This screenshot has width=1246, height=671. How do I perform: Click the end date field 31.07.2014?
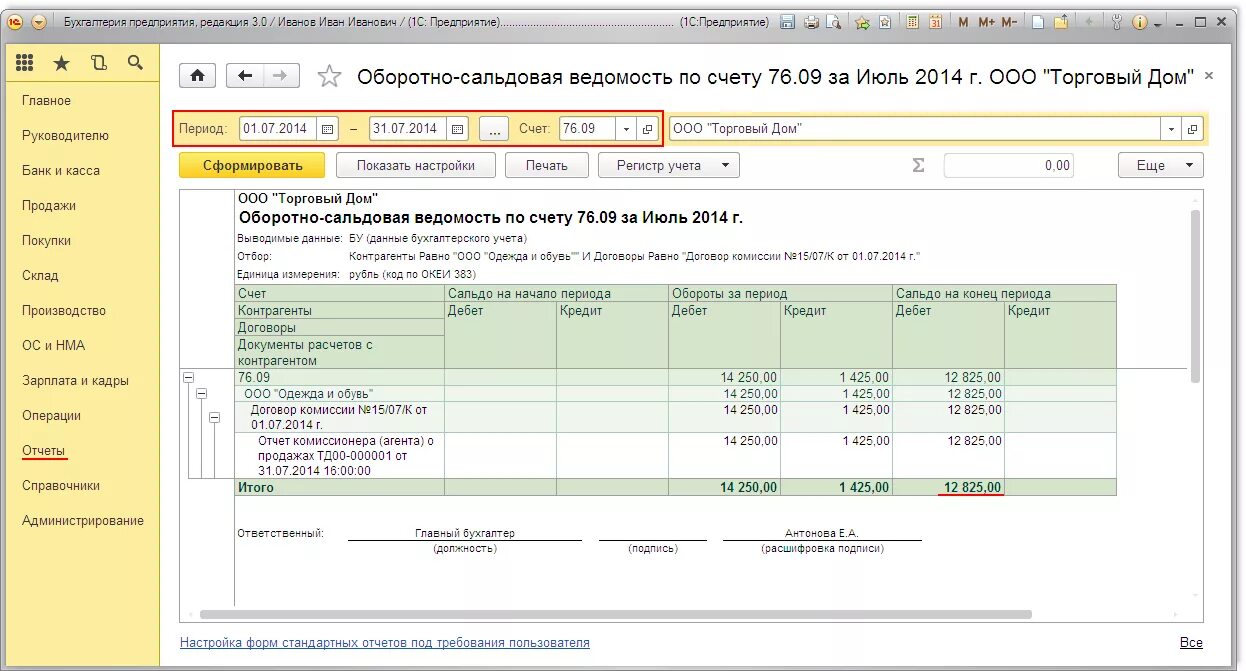point(408,129)
